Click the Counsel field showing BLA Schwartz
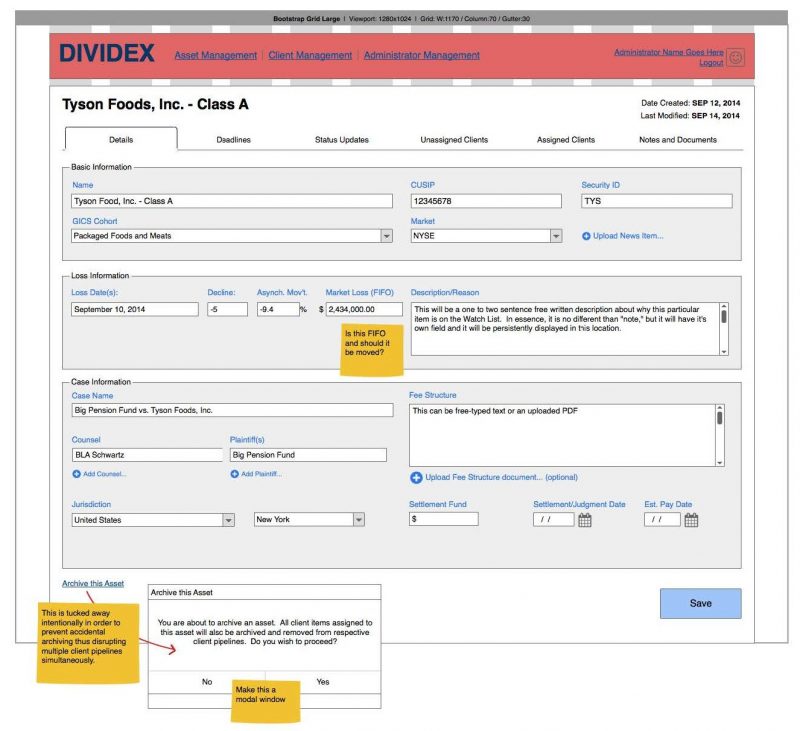Screen dimensions: 800x731 coord(147,455)
